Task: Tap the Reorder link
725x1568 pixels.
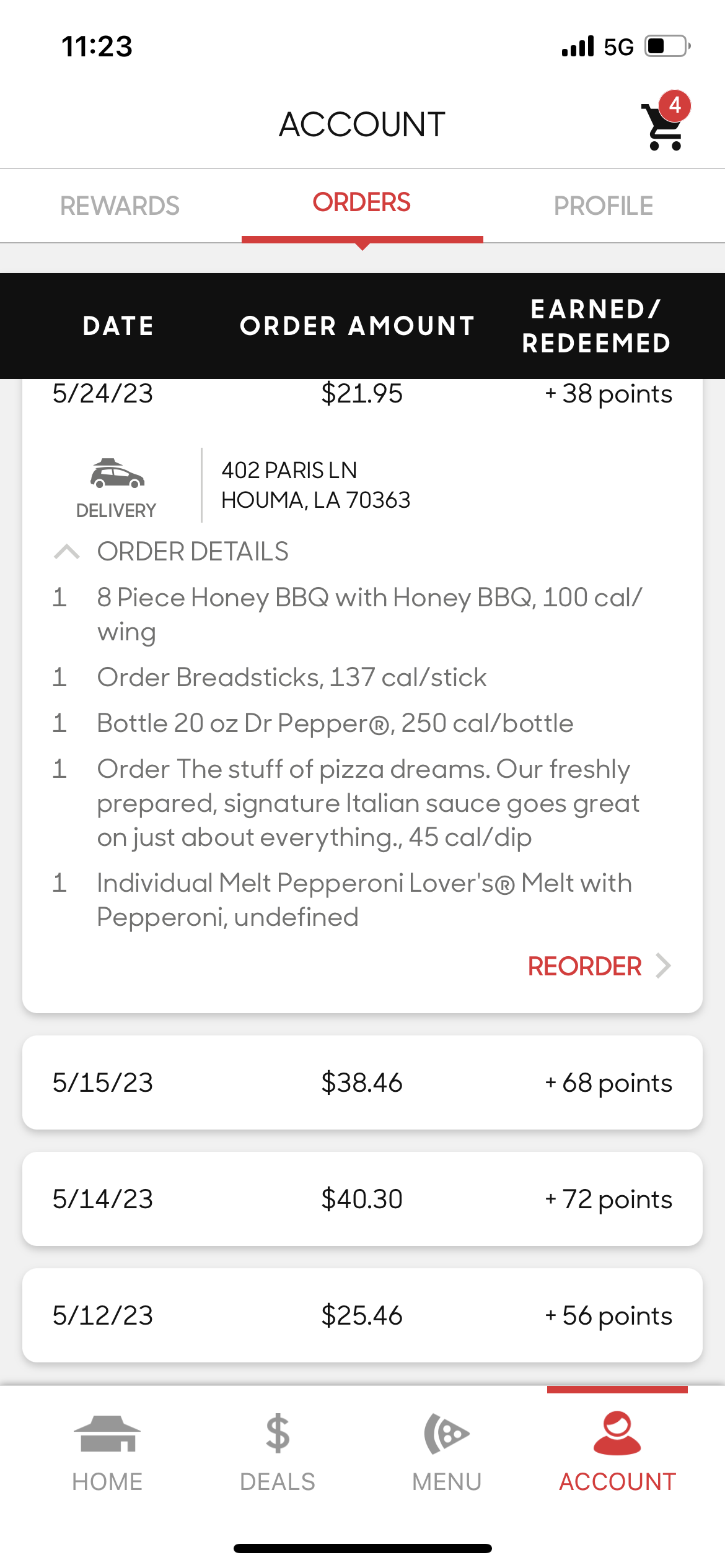Action: [584, 966]
